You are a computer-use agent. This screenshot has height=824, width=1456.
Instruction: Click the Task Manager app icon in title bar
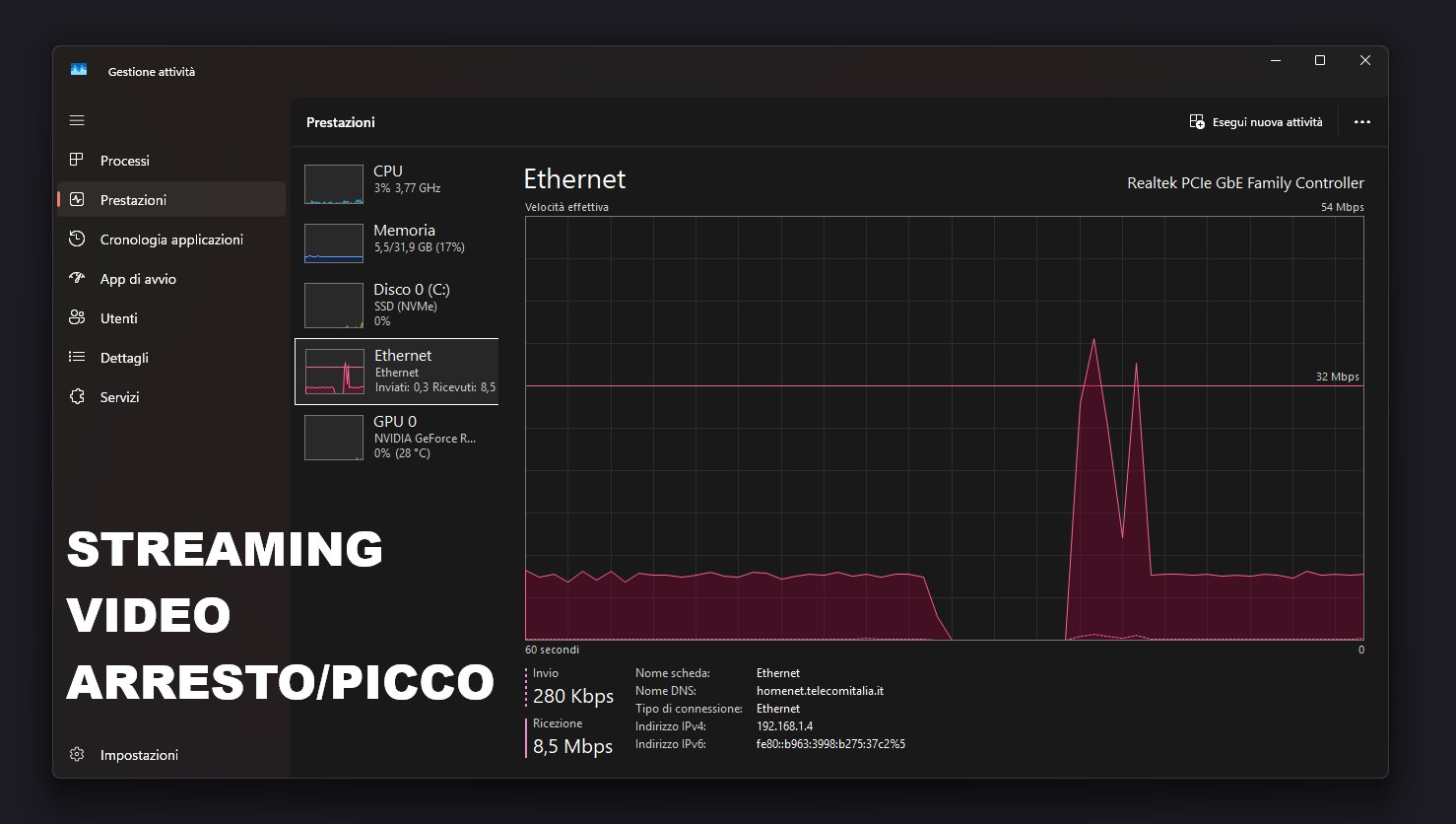pos(79,71)
